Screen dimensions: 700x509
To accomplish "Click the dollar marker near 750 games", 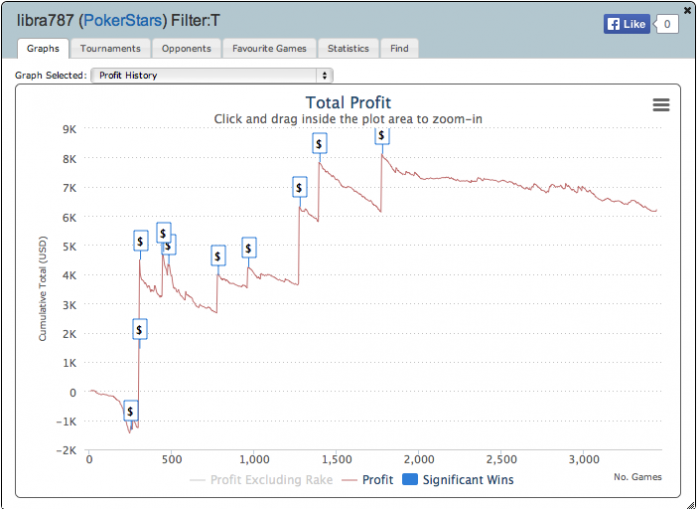I will pos(218,256).
